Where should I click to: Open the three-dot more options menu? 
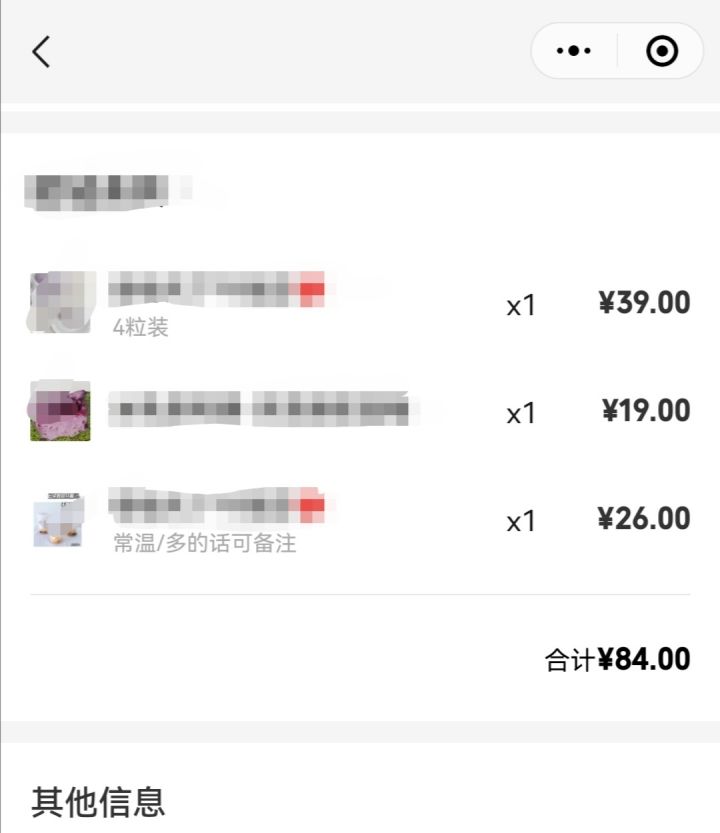pyautogui.click(x=574, y=51)
